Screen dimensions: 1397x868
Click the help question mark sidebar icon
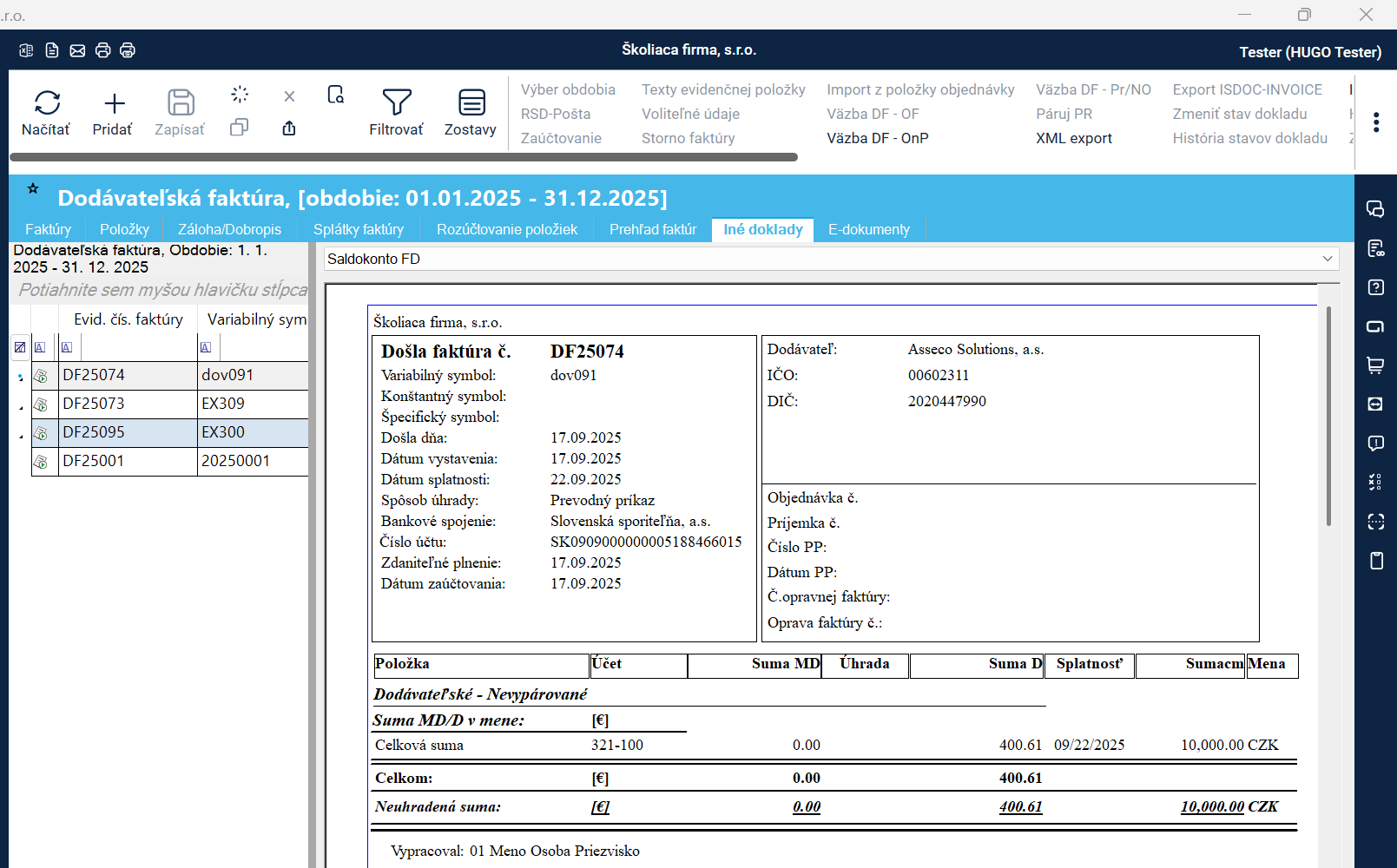(1375, 287)
